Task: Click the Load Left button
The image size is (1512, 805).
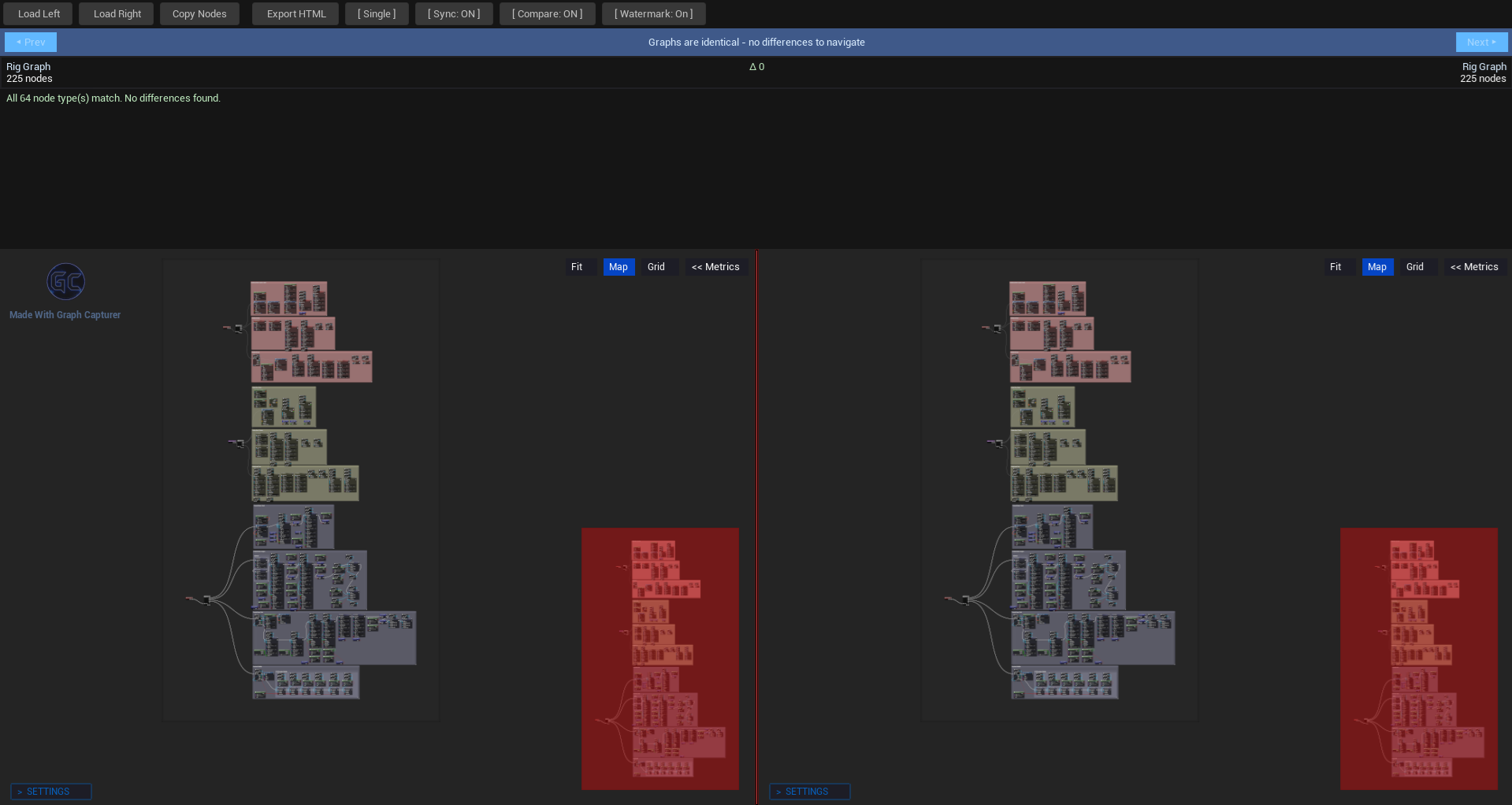Action: point(39,14)
